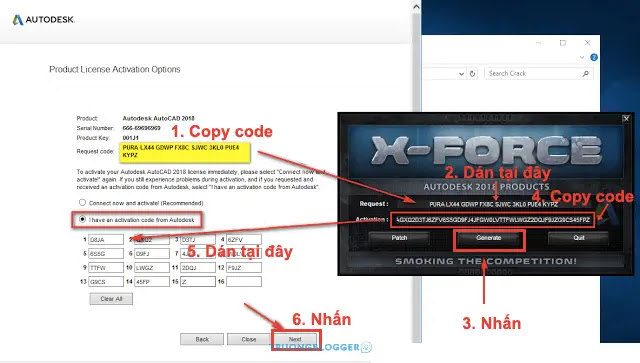640x363 pixels.
Task: Click the product key 001J1
Action: [131, 138]
